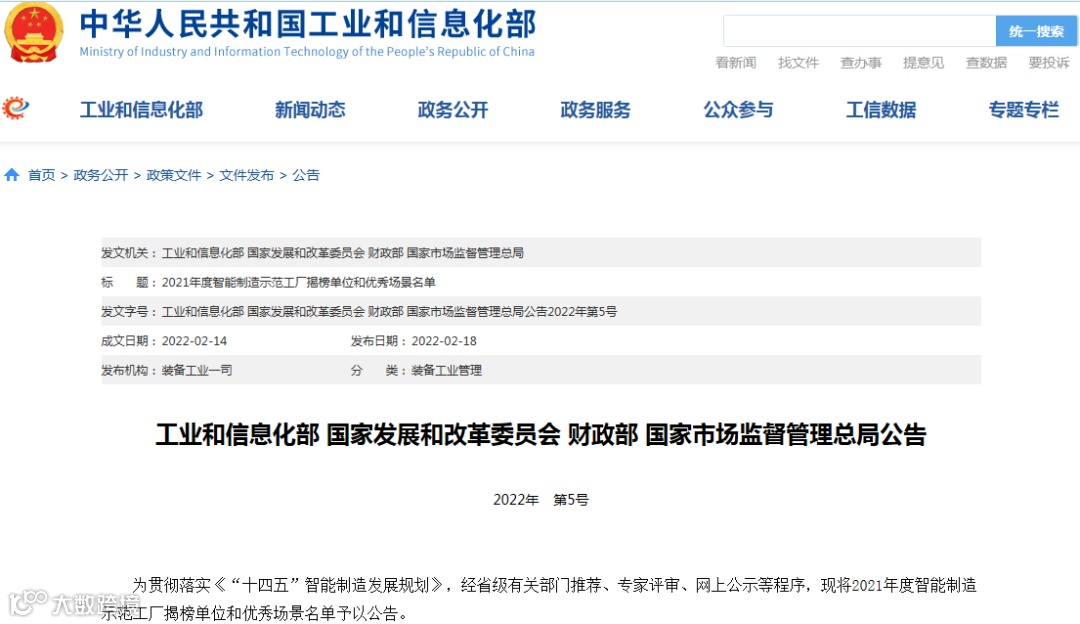Image resolution: width=1080 pixels, height=624 pixels.
Task: Open the 找文件 quick link
Action: (798, 63)
